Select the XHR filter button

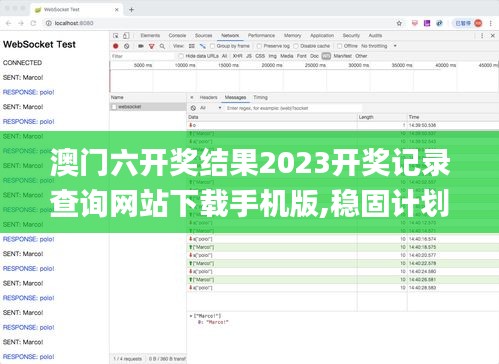coord(237,56)
